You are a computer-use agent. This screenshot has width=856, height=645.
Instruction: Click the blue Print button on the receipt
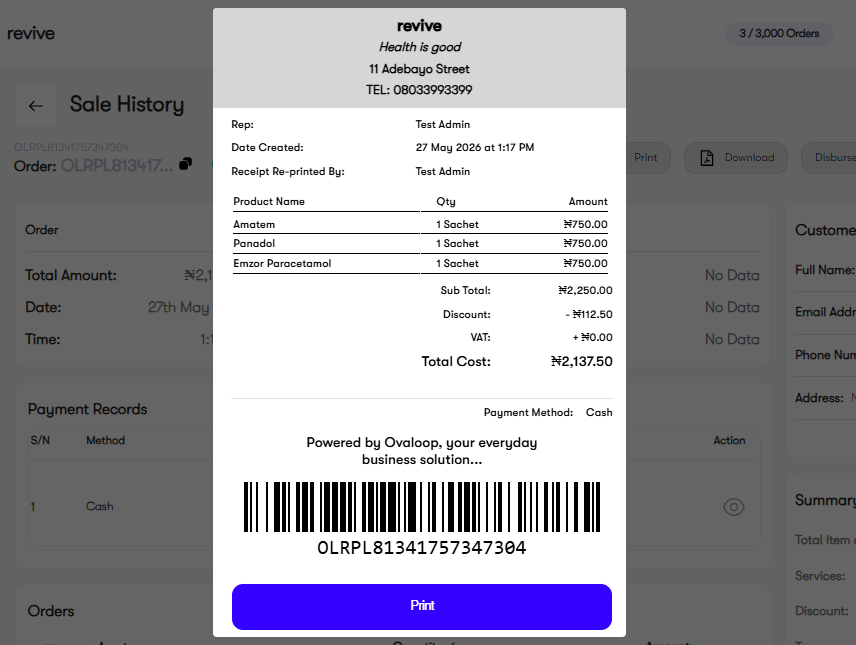tap(421, 607)
